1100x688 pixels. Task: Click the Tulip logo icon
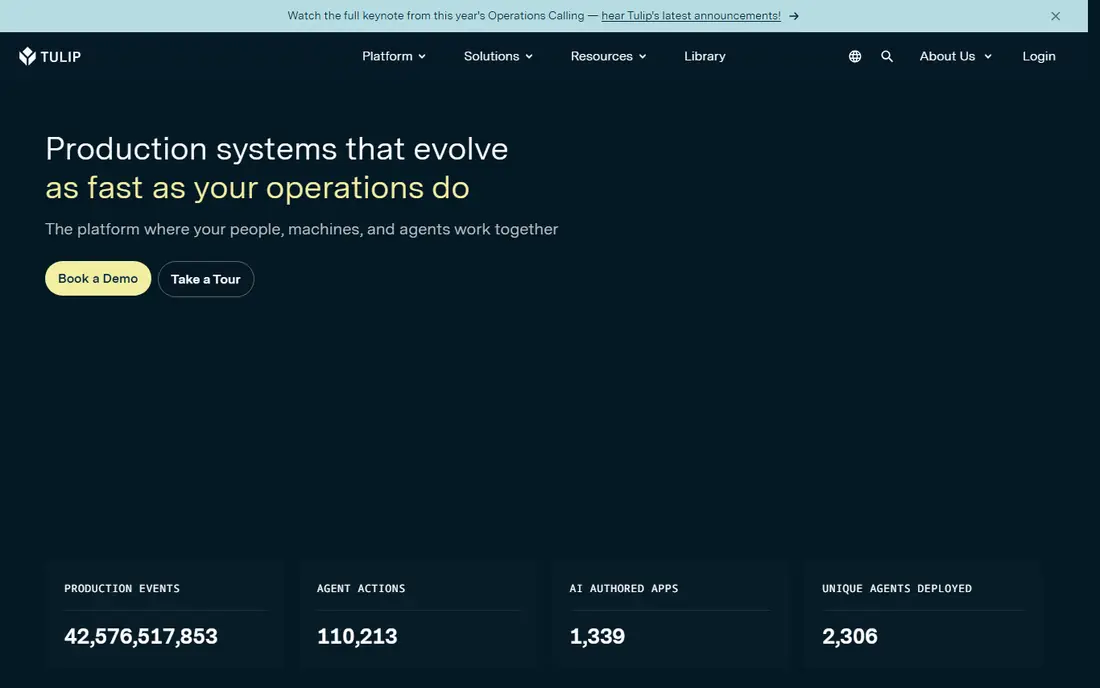coord(27,56)
